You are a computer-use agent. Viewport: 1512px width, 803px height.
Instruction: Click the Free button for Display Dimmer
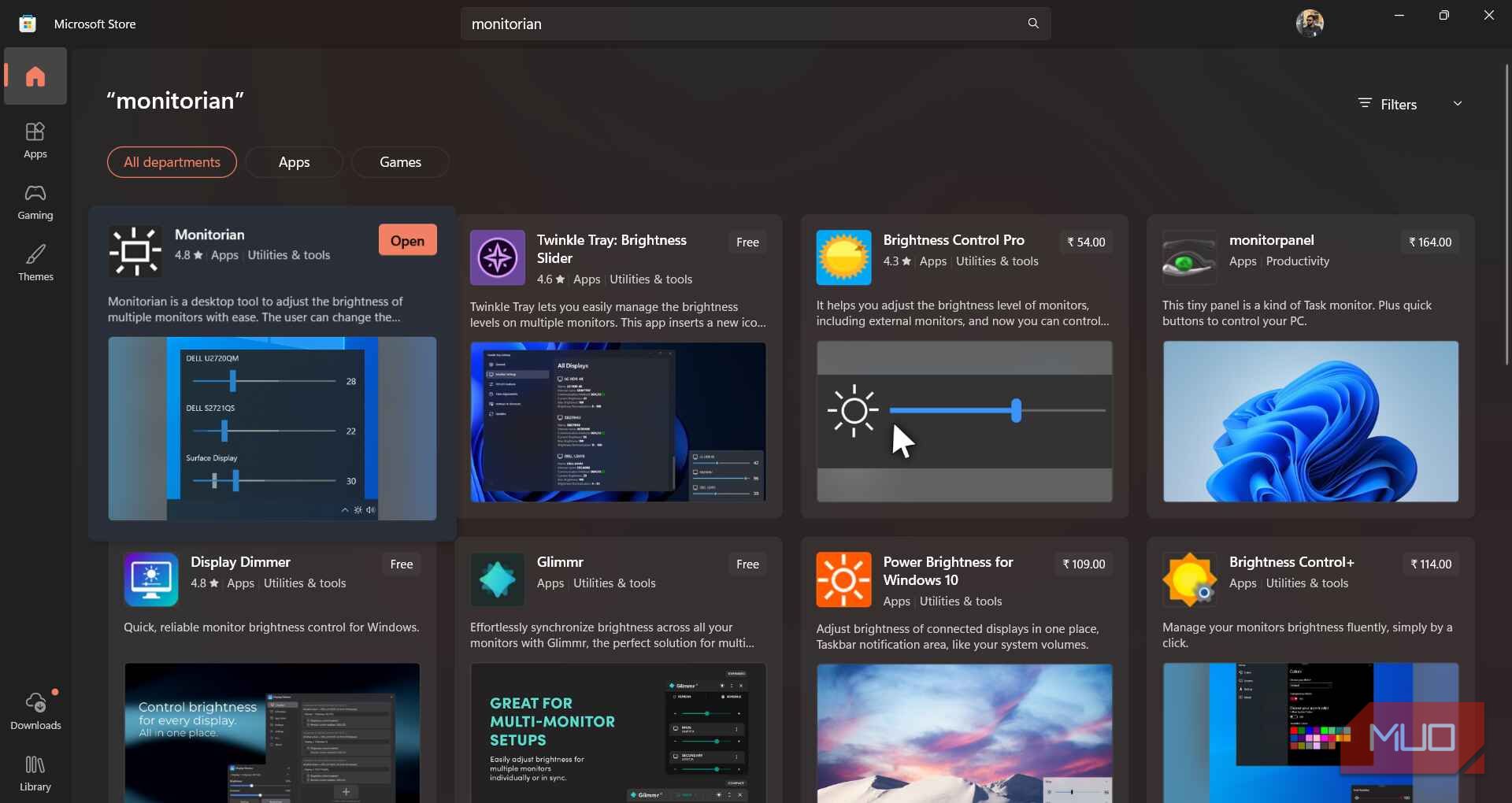(x=402, y=564)
